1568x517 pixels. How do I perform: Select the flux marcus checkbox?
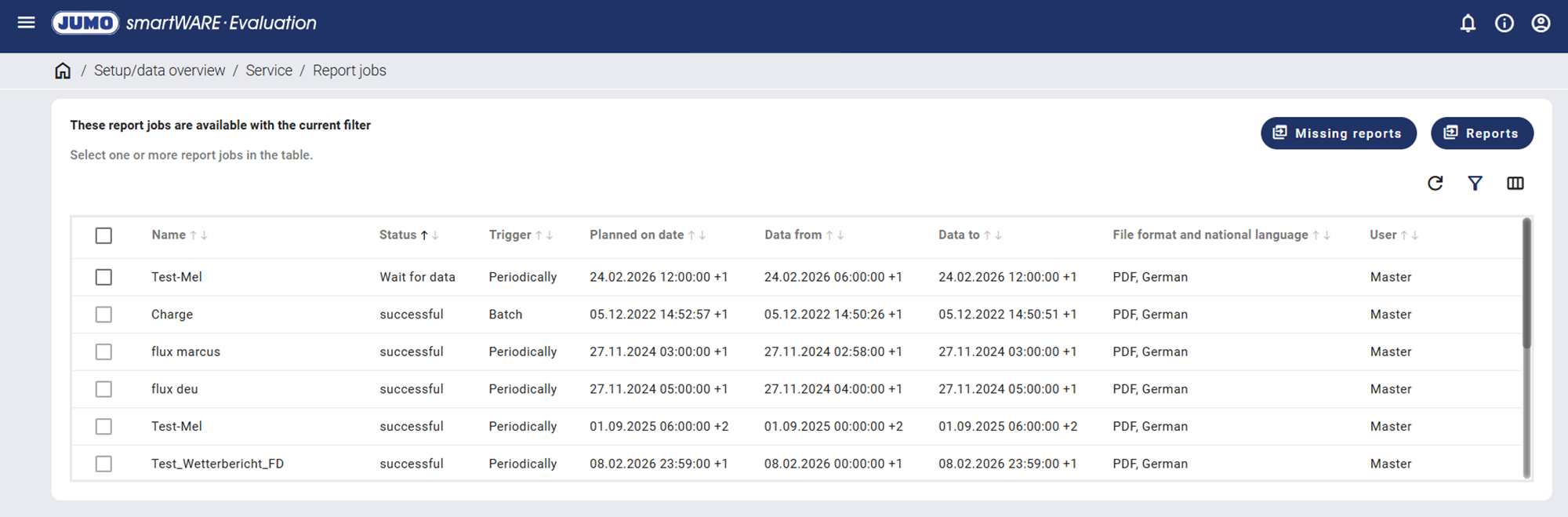[103, 352]
